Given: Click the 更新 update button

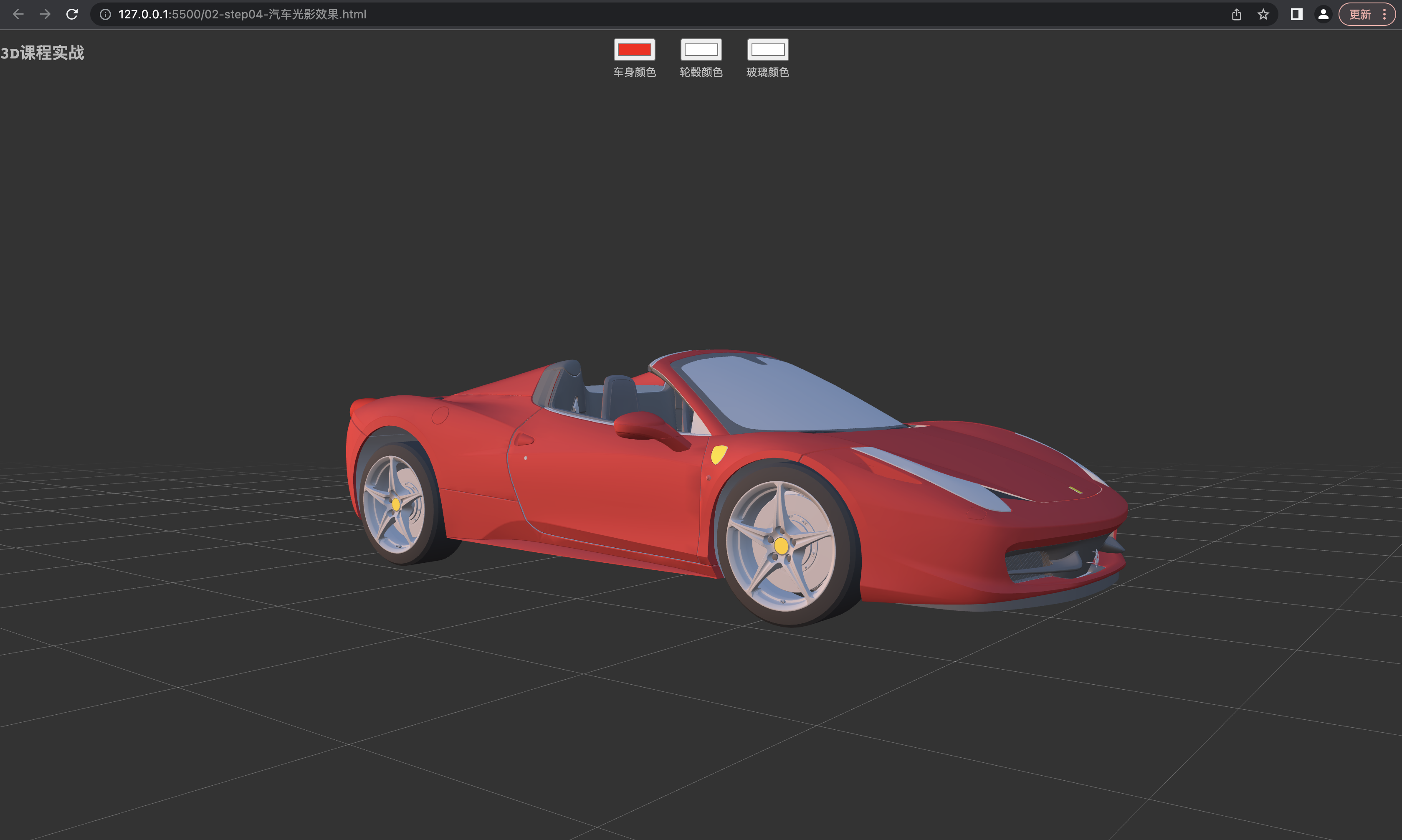Looking at the screenshot, I should coord(1359,14).
